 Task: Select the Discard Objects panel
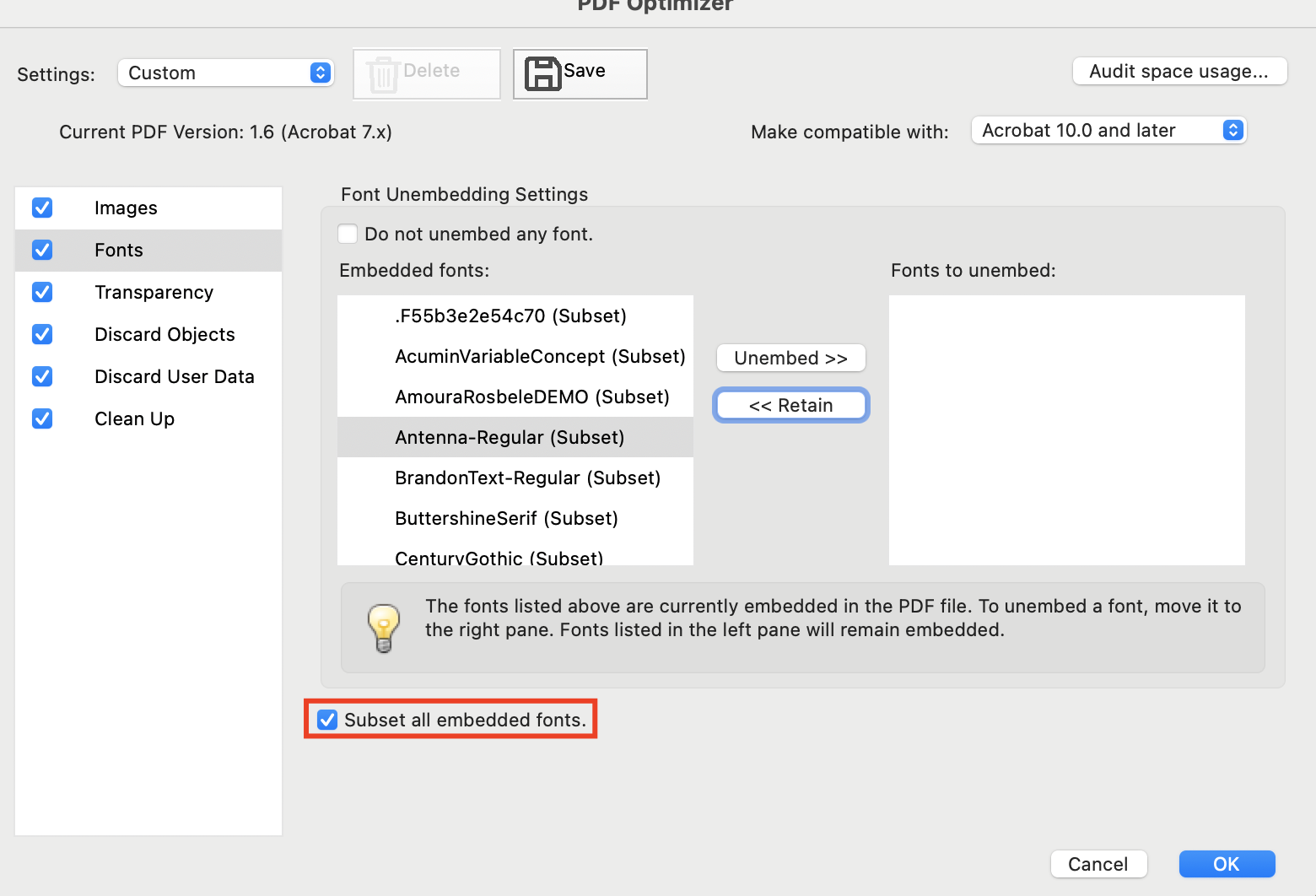164,334
